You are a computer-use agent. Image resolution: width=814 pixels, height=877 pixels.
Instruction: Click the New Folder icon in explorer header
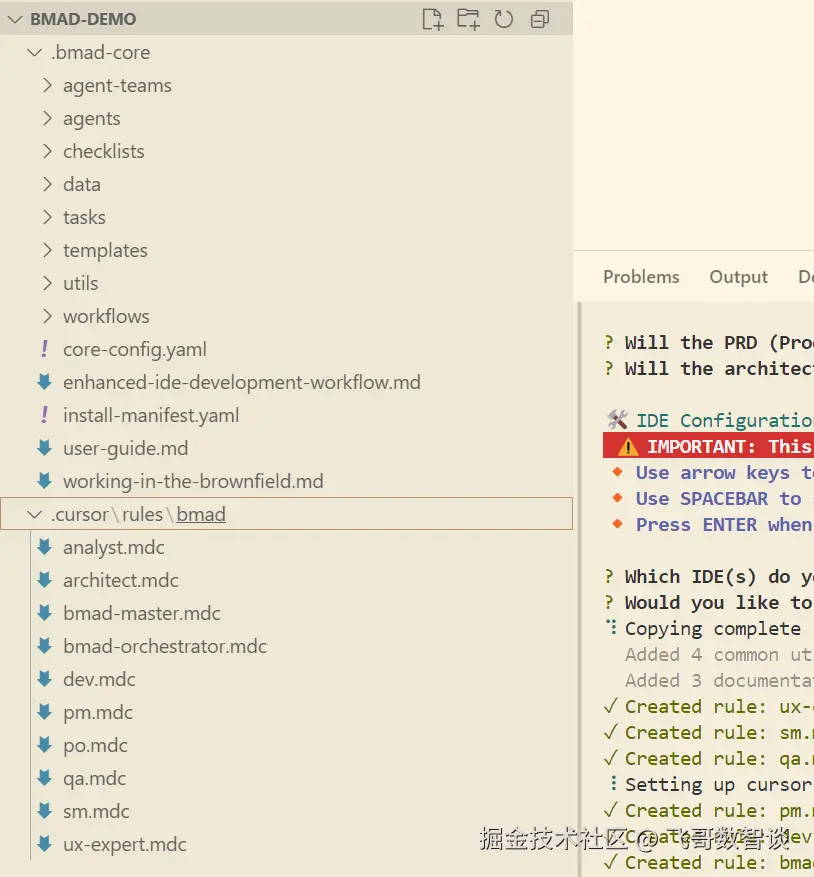click(468, 19)
